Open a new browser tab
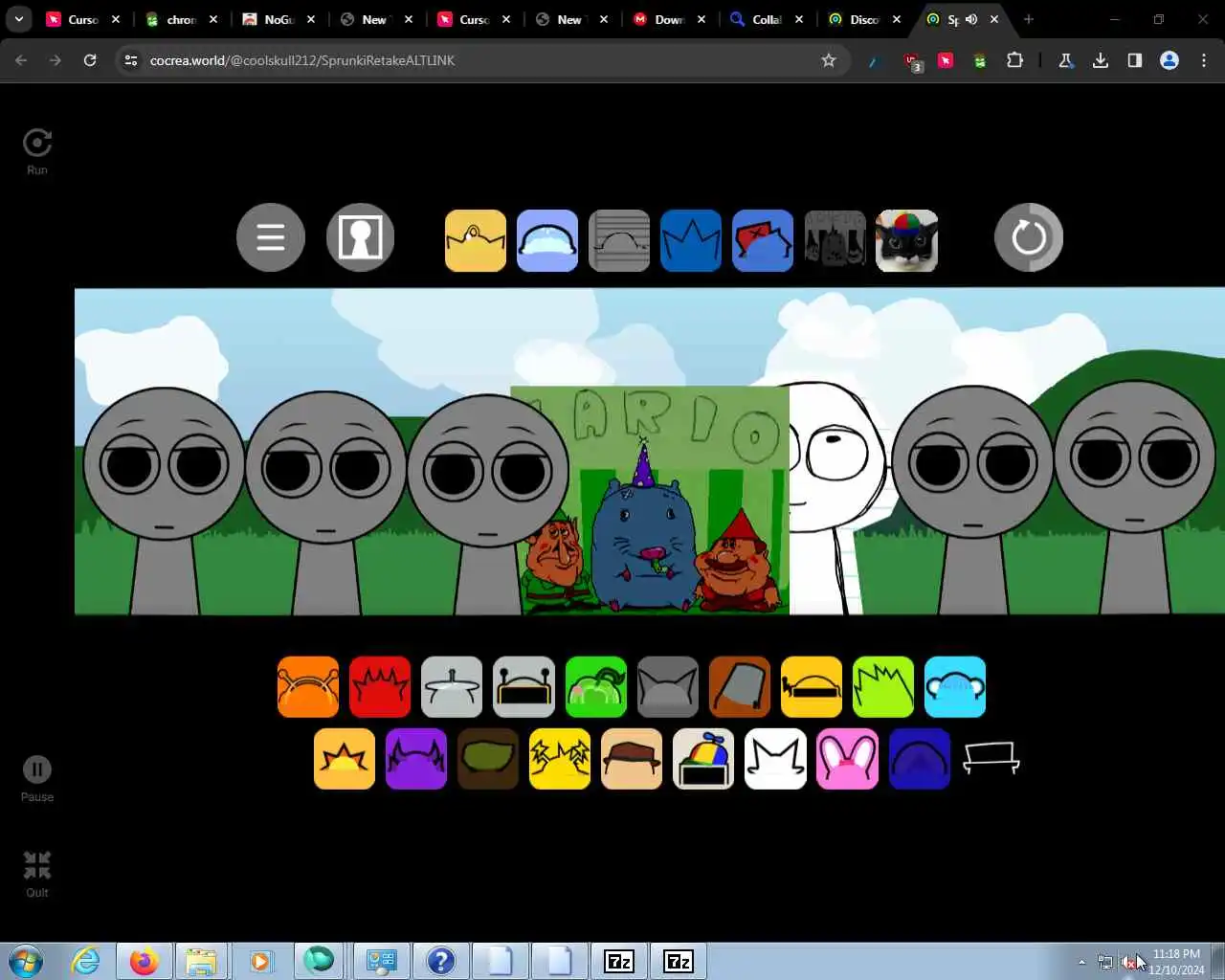 tap(1029, 19)
